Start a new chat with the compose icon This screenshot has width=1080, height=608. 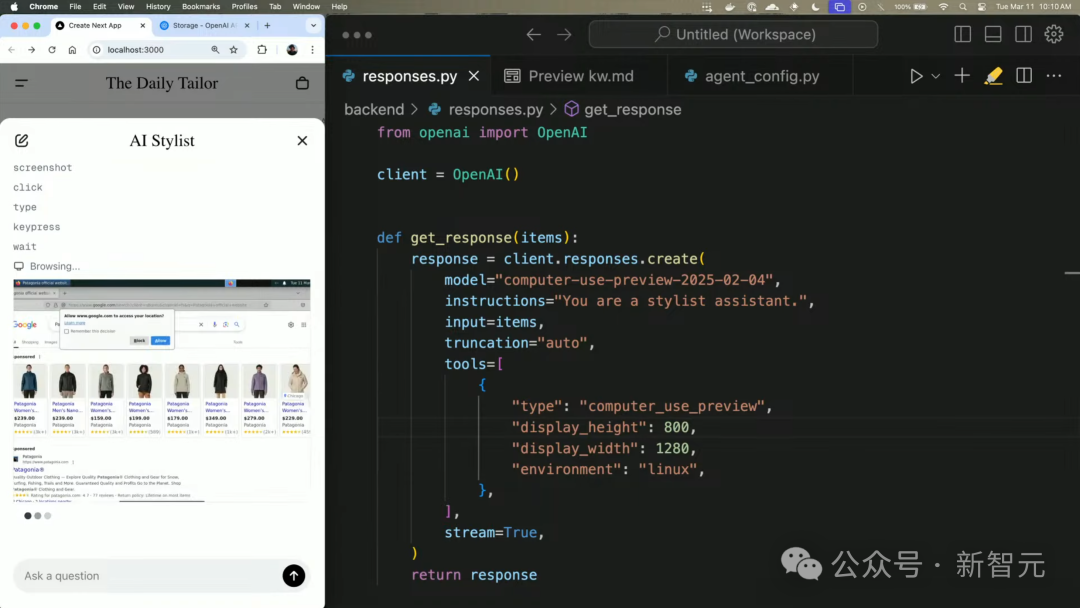(x=22, y=140)
